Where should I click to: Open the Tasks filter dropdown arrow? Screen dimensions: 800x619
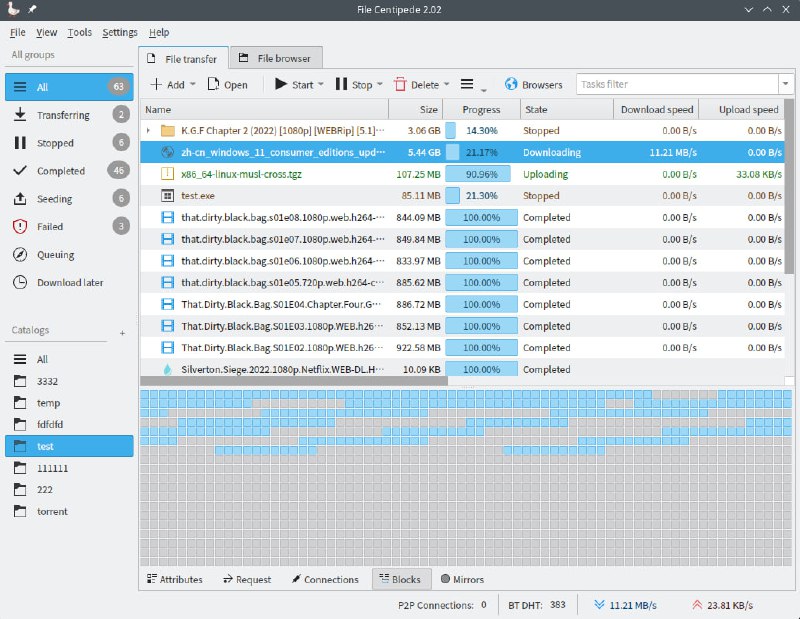pyautogui.click(x=785, y=85)
